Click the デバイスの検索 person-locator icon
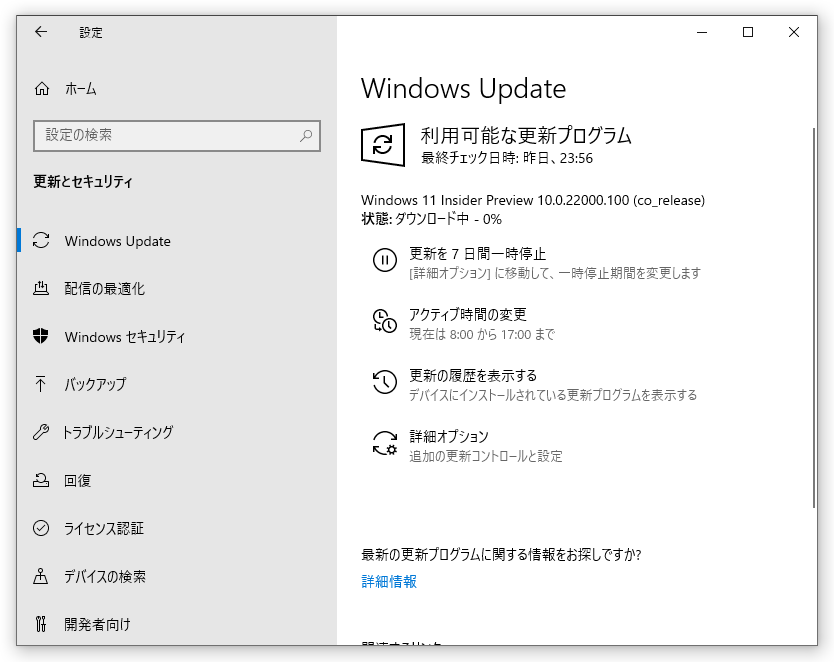The width and height of the screenshot is (834, 662). [40, 576]
